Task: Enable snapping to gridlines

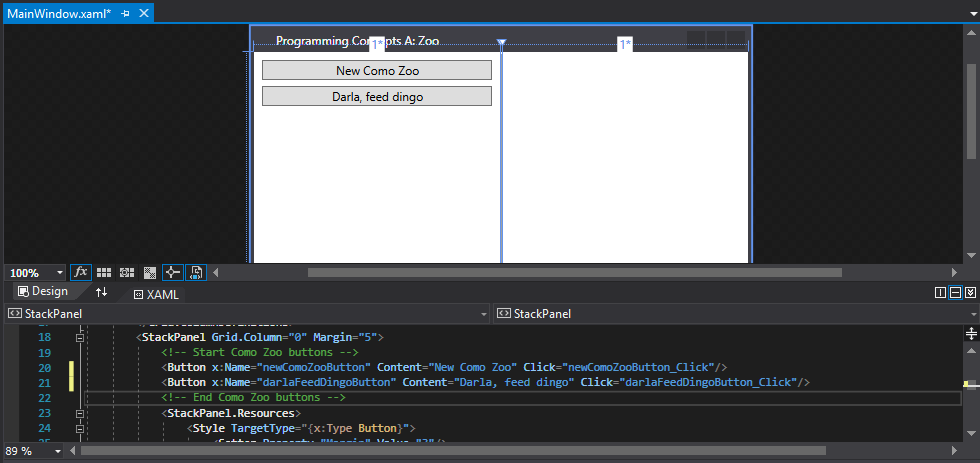Action: pos(127,272)
